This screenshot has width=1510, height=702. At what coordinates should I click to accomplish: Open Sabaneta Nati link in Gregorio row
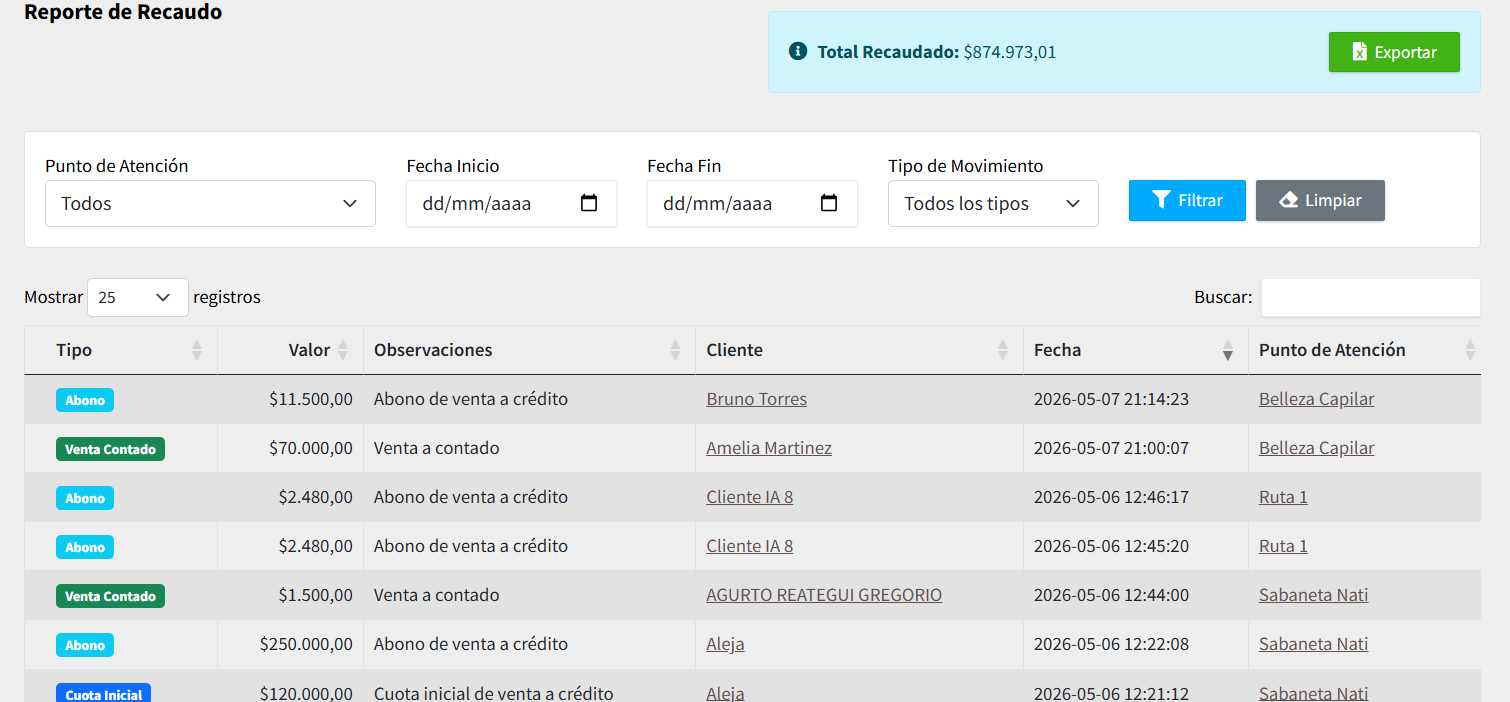click(x=1313, y=595)
